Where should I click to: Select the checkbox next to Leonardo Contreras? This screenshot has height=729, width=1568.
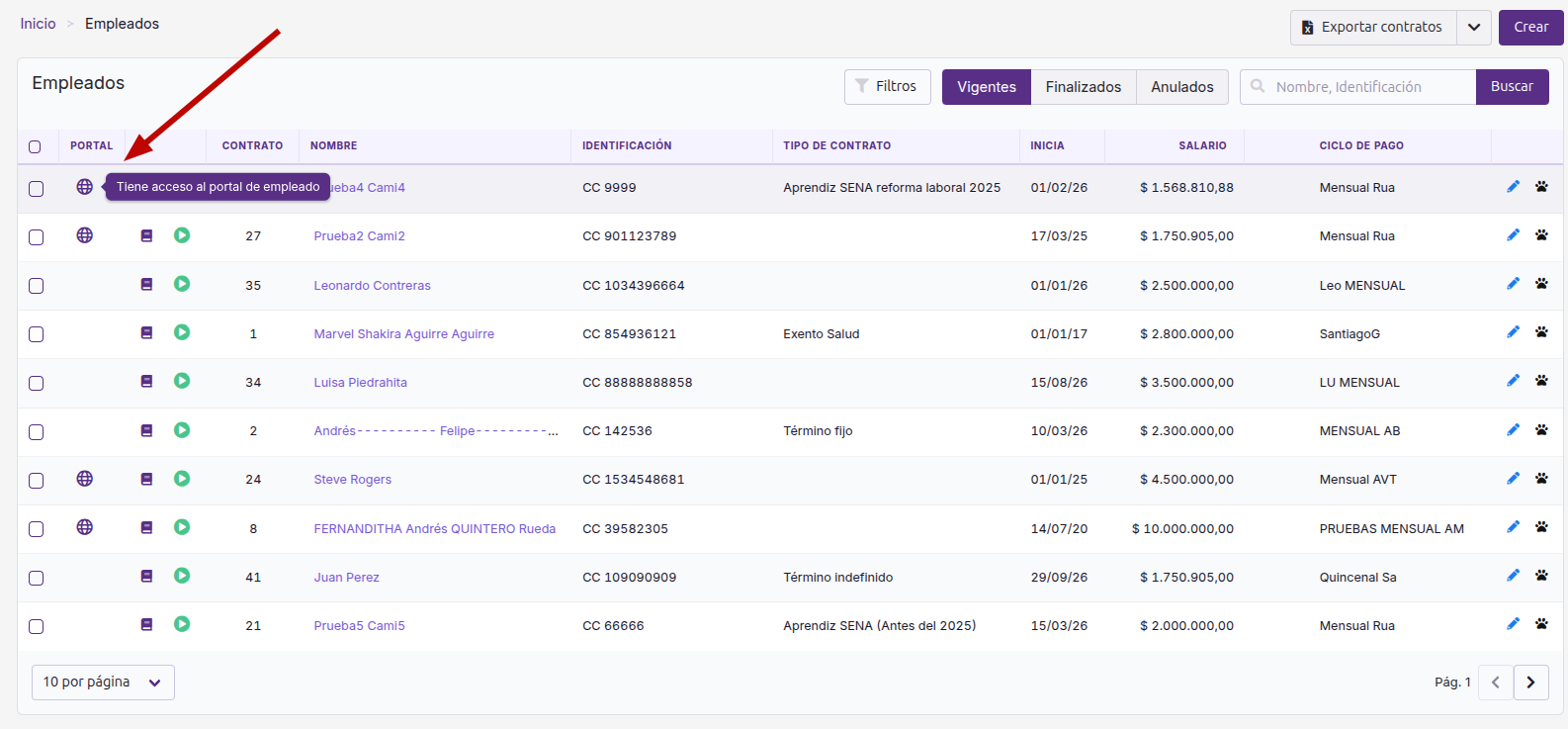click(x=37, y=286)
